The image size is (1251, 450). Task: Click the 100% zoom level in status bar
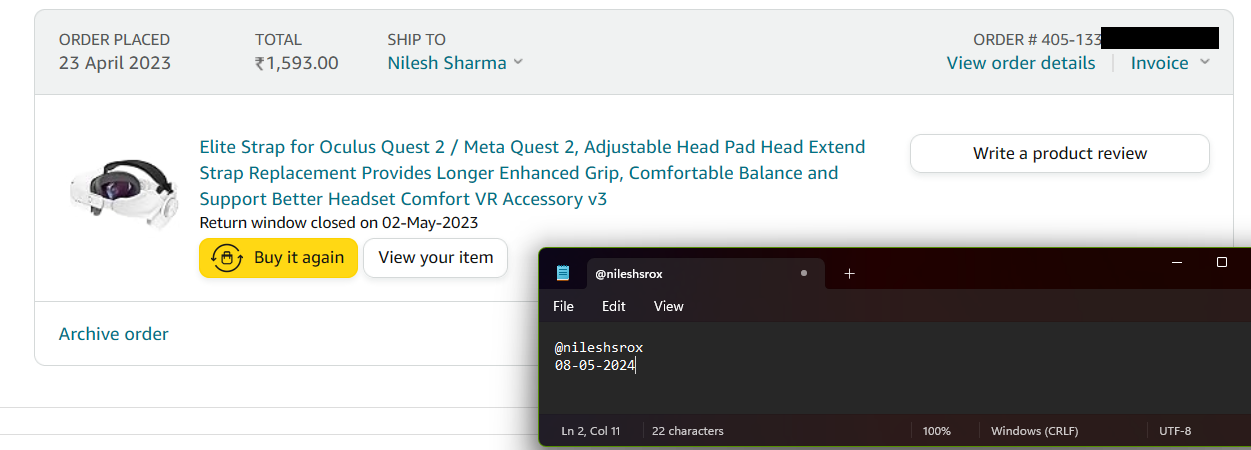pos(936,431)
